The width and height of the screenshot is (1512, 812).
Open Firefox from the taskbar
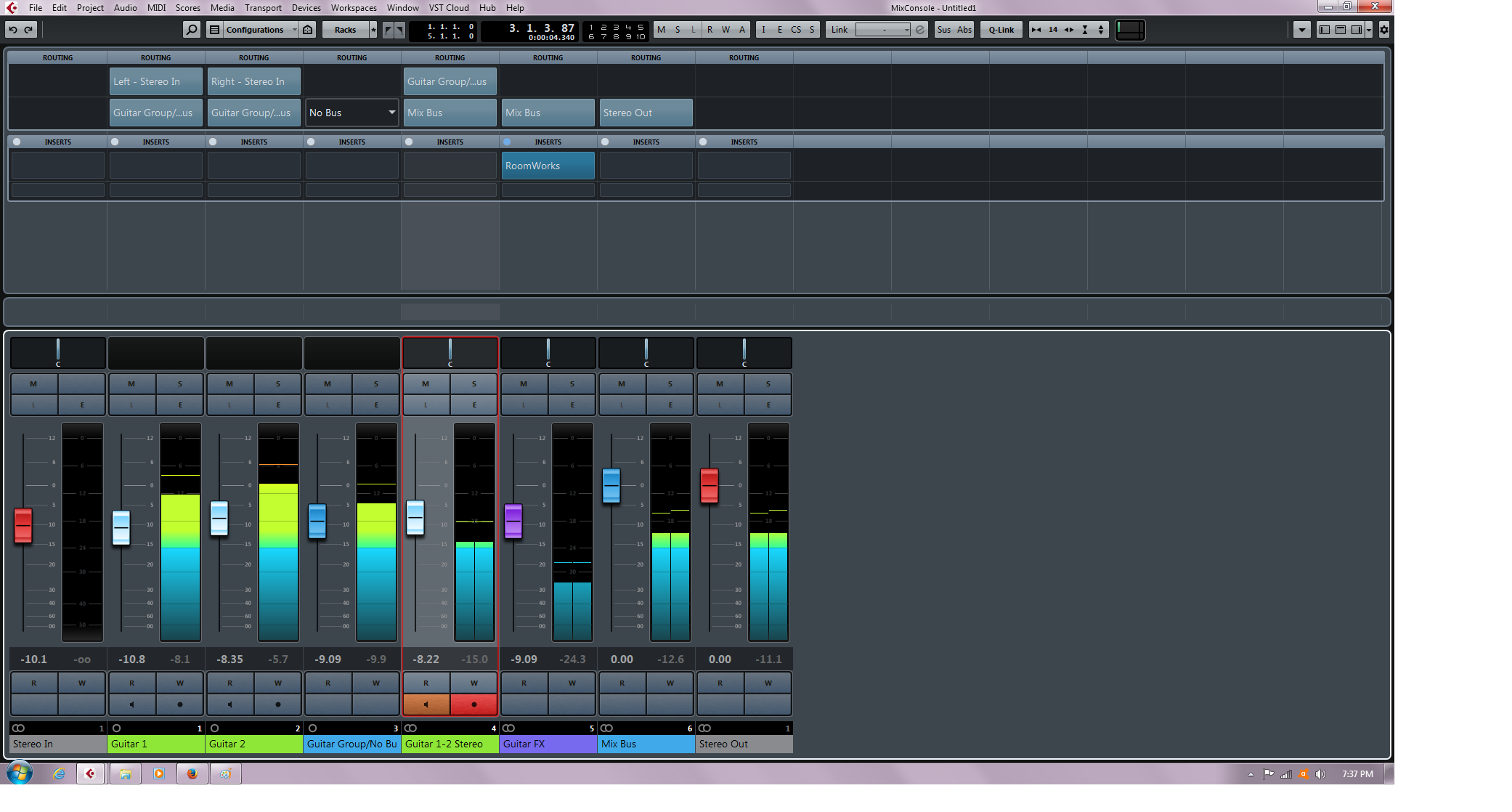click(x=192, y=774)
